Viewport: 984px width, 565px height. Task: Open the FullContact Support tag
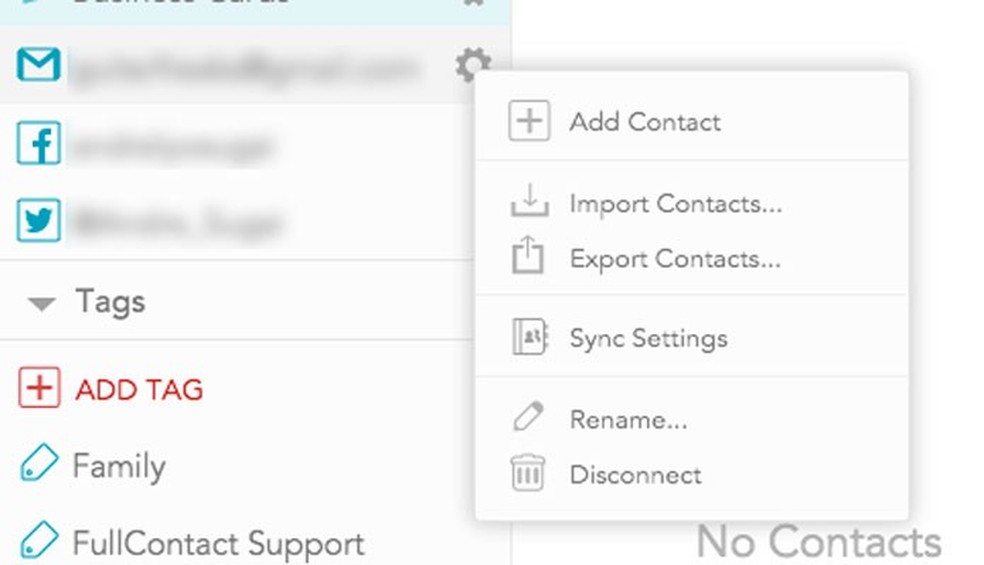point(217,544)
